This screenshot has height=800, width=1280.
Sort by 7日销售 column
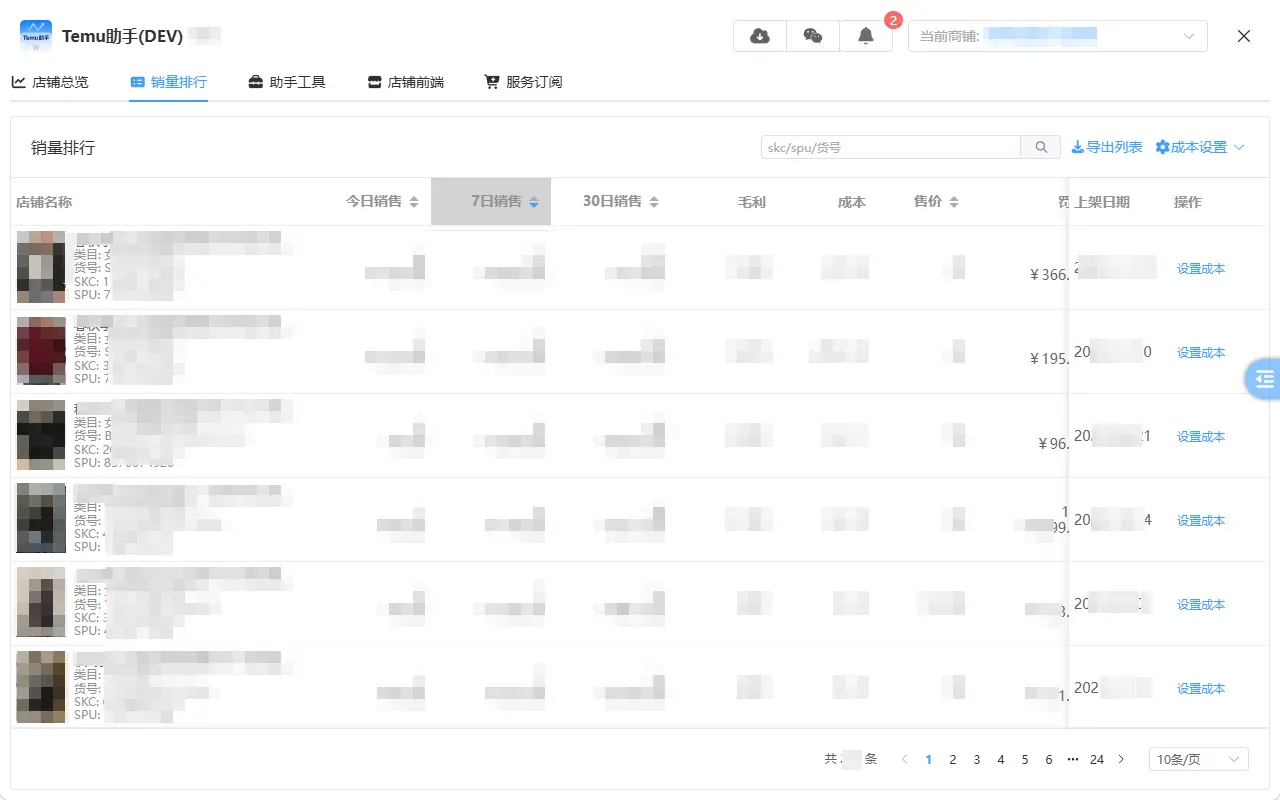click(x=505, y=202)
